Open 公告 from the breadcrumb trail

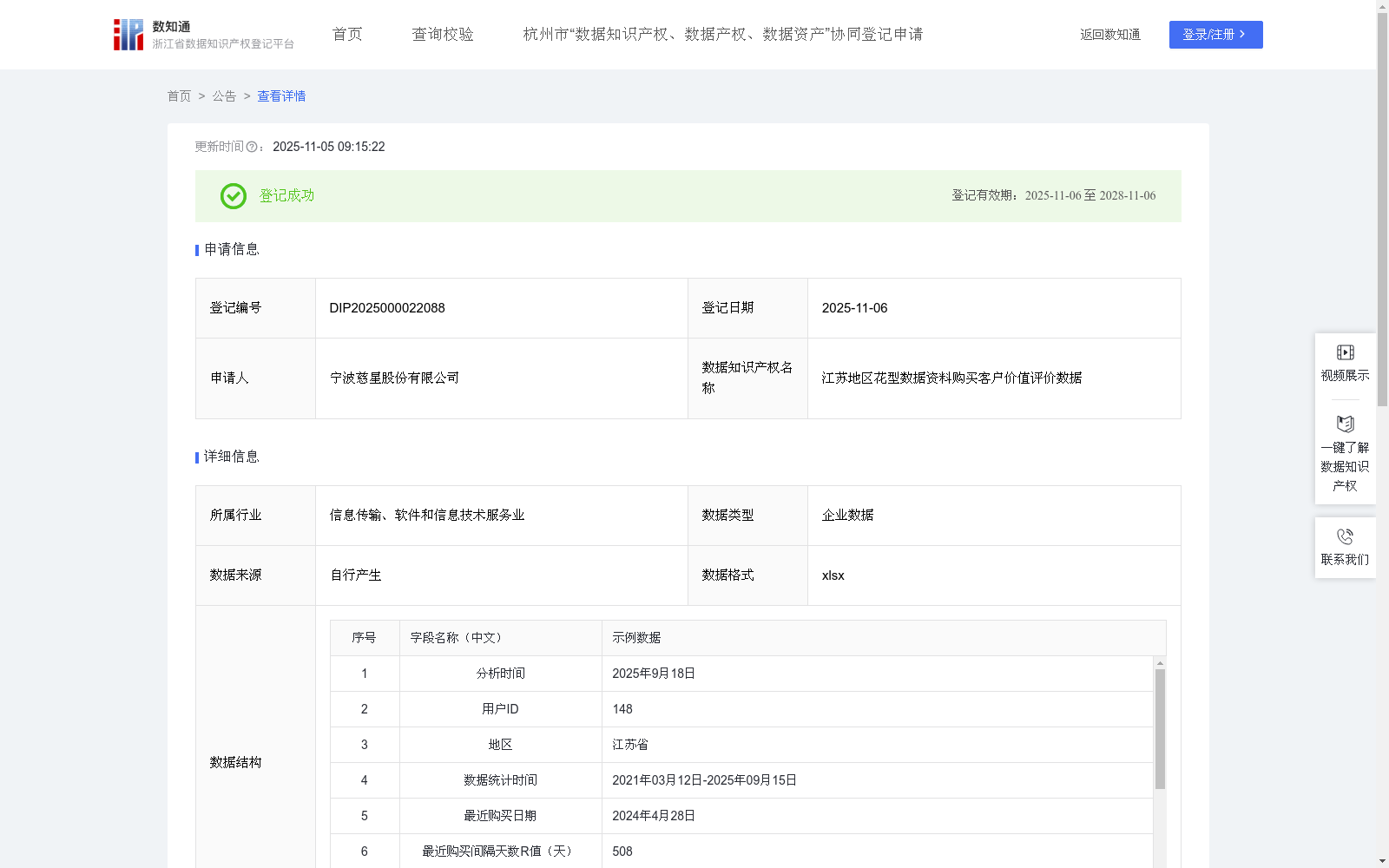[x=224, y=96]
